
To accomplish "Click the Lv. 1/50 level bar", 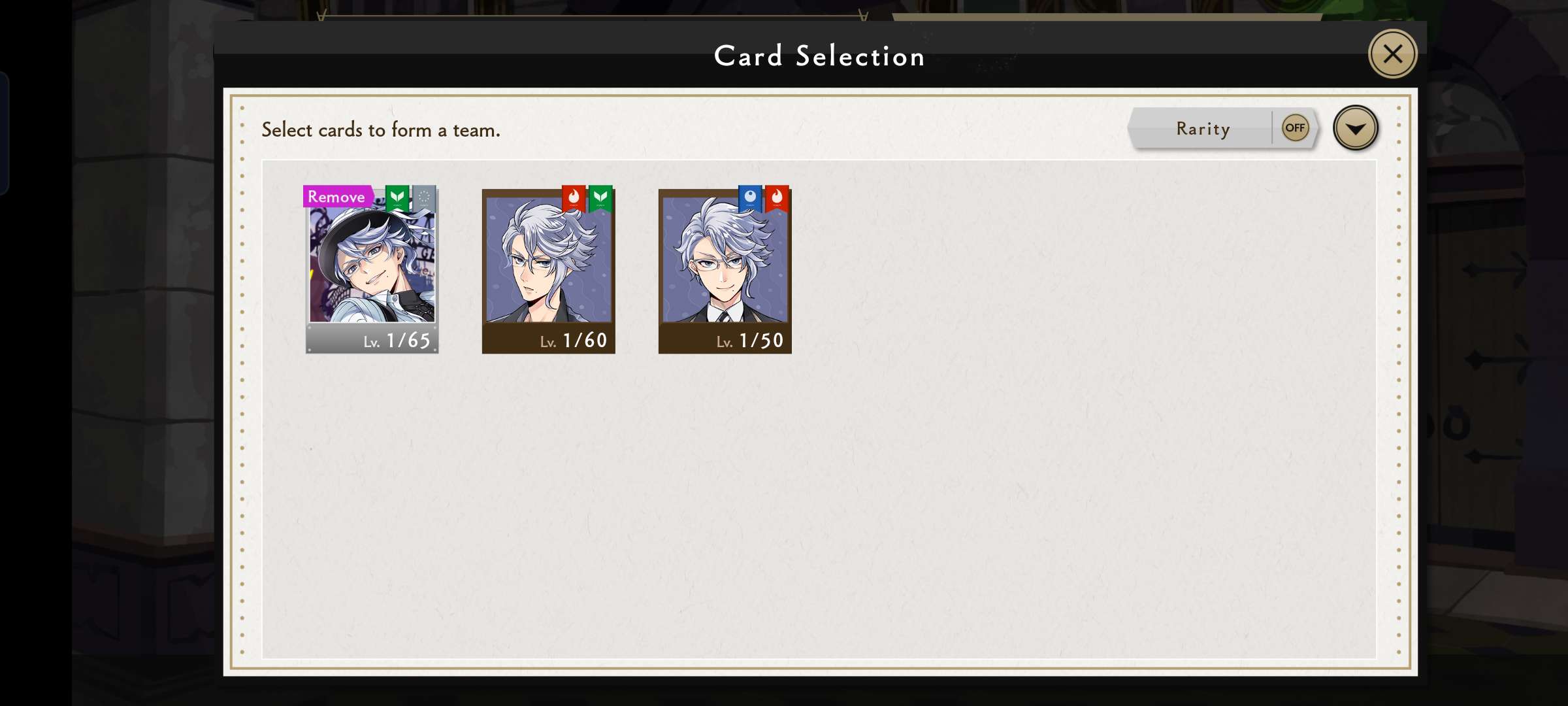I will pos(725,339).
